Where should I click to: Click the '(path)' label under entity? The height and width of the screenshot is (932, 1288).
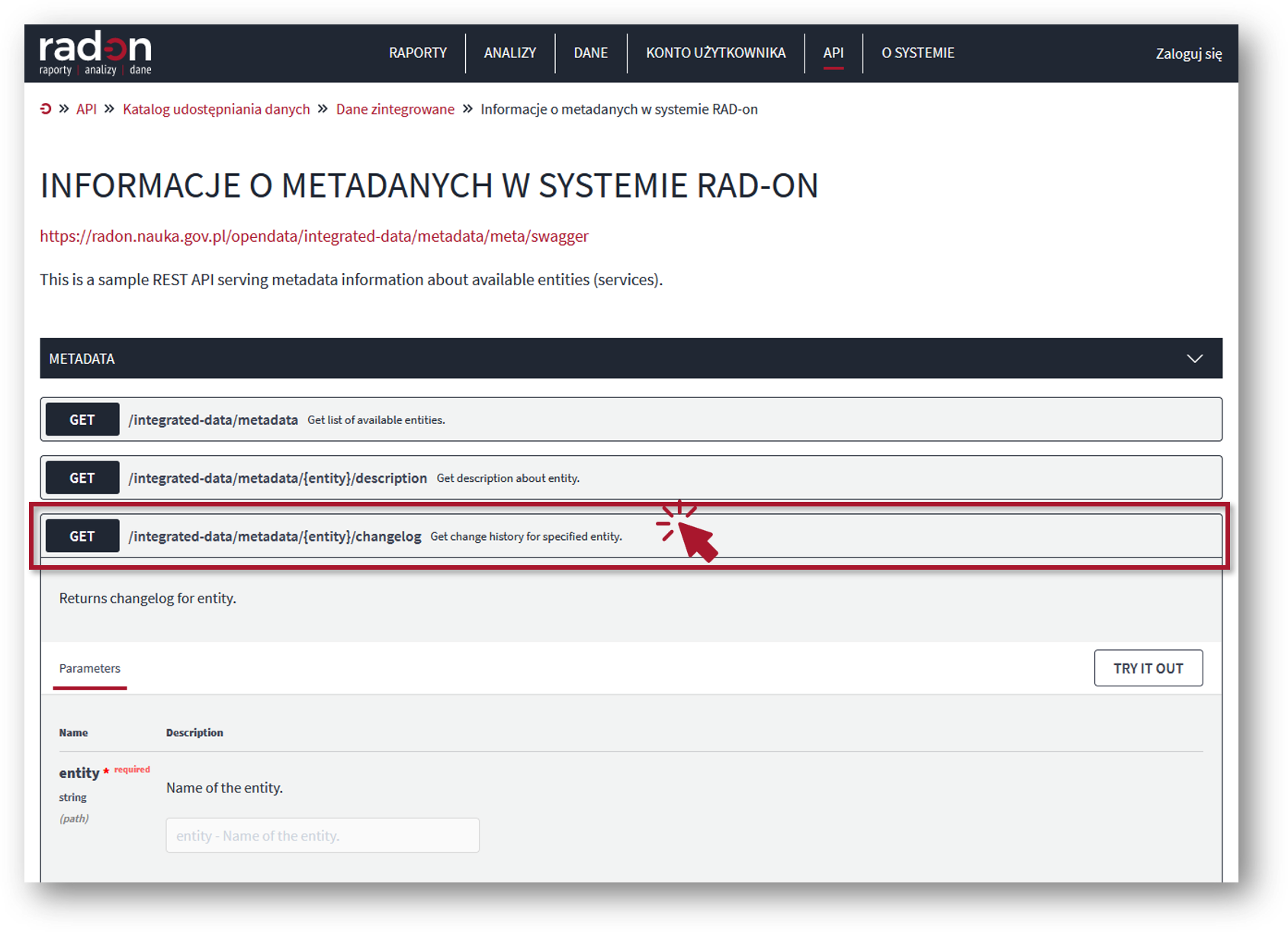74,818
